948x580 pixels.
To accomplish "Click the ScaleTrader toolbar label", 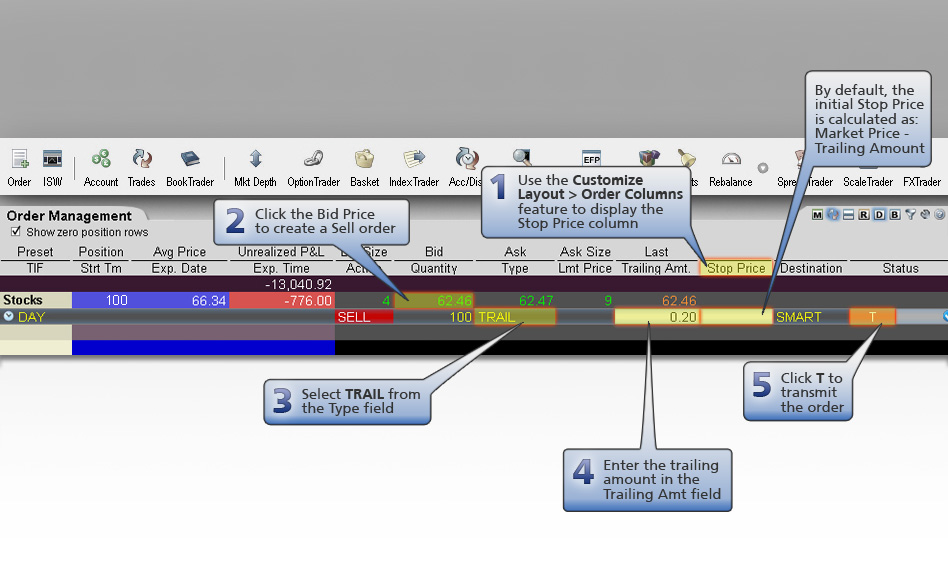I will point(868,182).
